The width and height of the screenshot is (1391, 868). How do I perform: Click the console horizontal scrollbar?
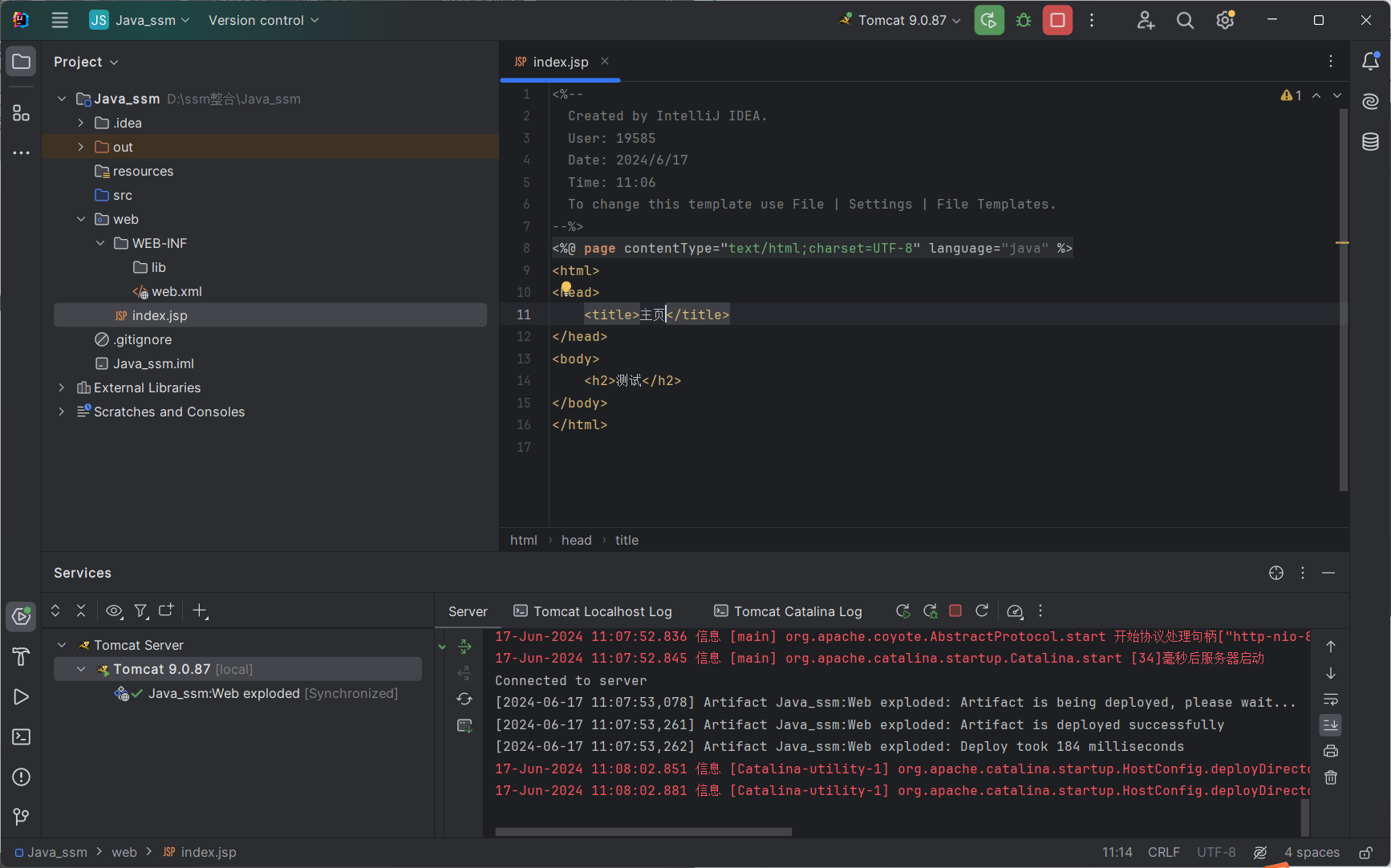643,832
